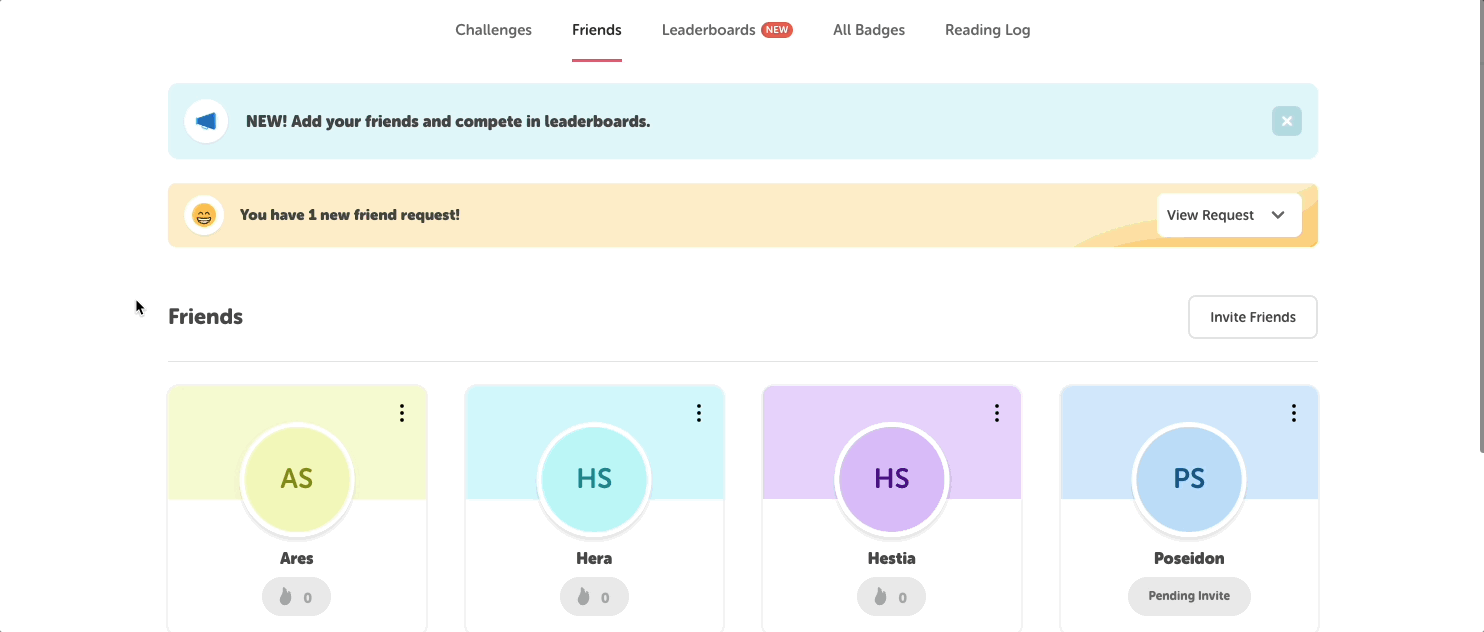
Task: Click the Poseidon PS avatar circle
Action: [x=1189, y=479]
